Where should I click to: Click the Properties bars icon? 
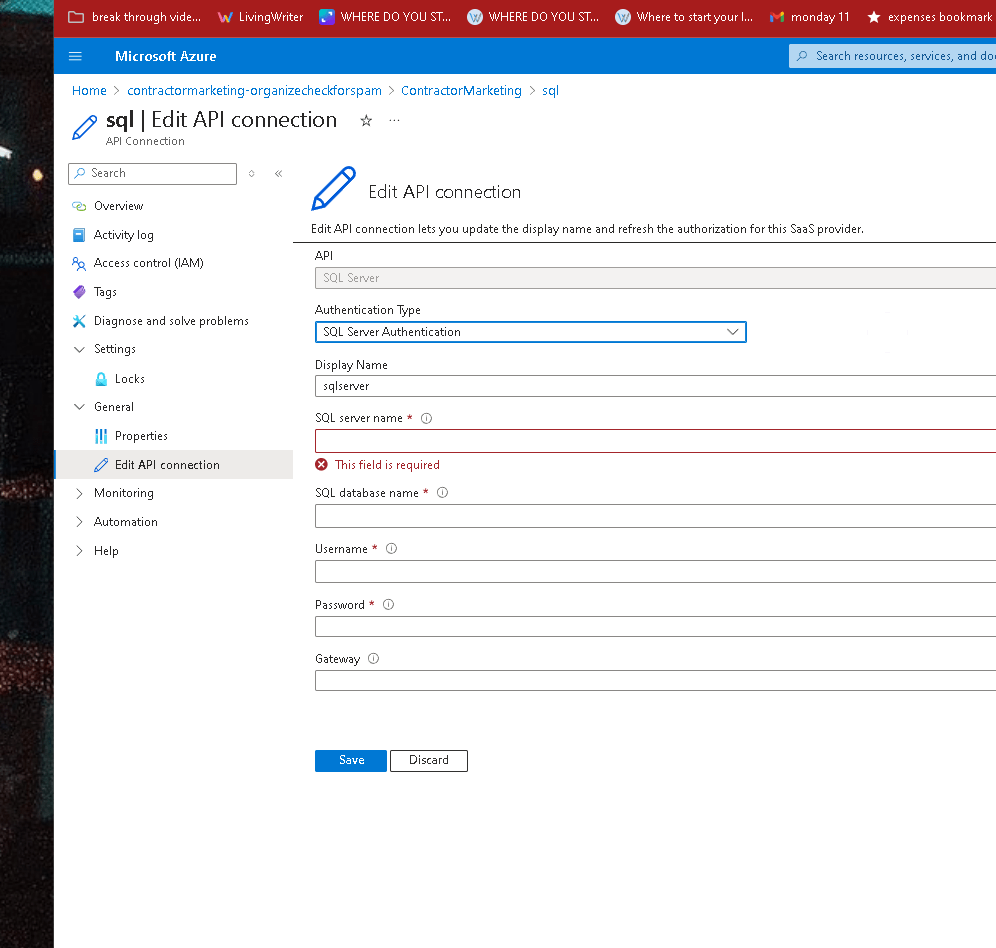click(101, 436)
